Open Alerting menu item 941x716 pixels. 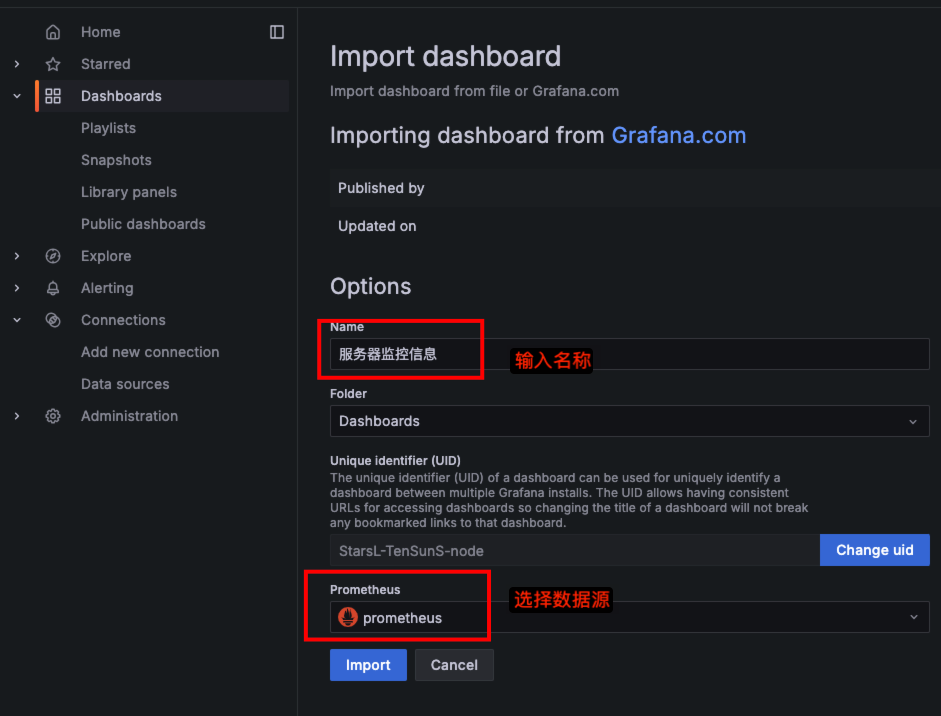pyautogui.click(x=107, y=288)
